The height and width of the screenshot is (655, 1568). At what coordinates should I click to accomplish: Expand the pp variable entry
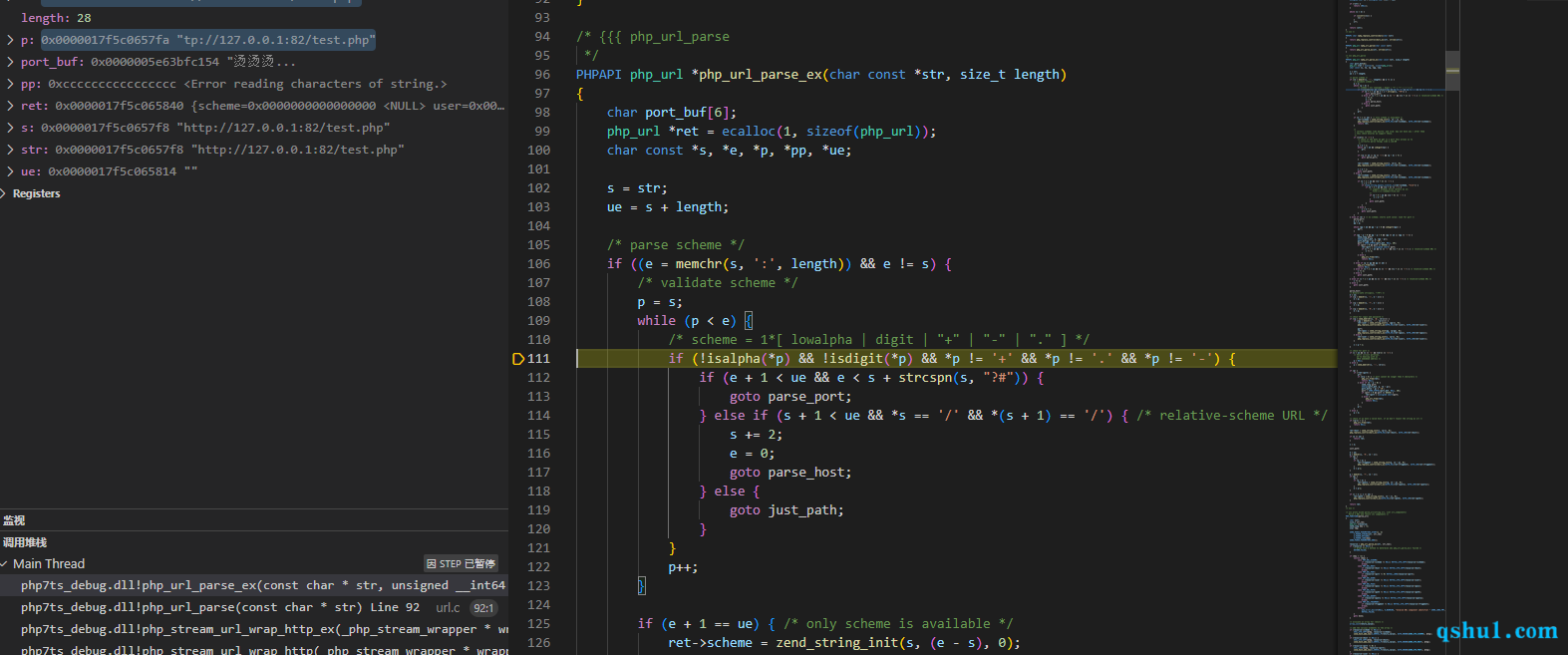click(x=10, y=84)
